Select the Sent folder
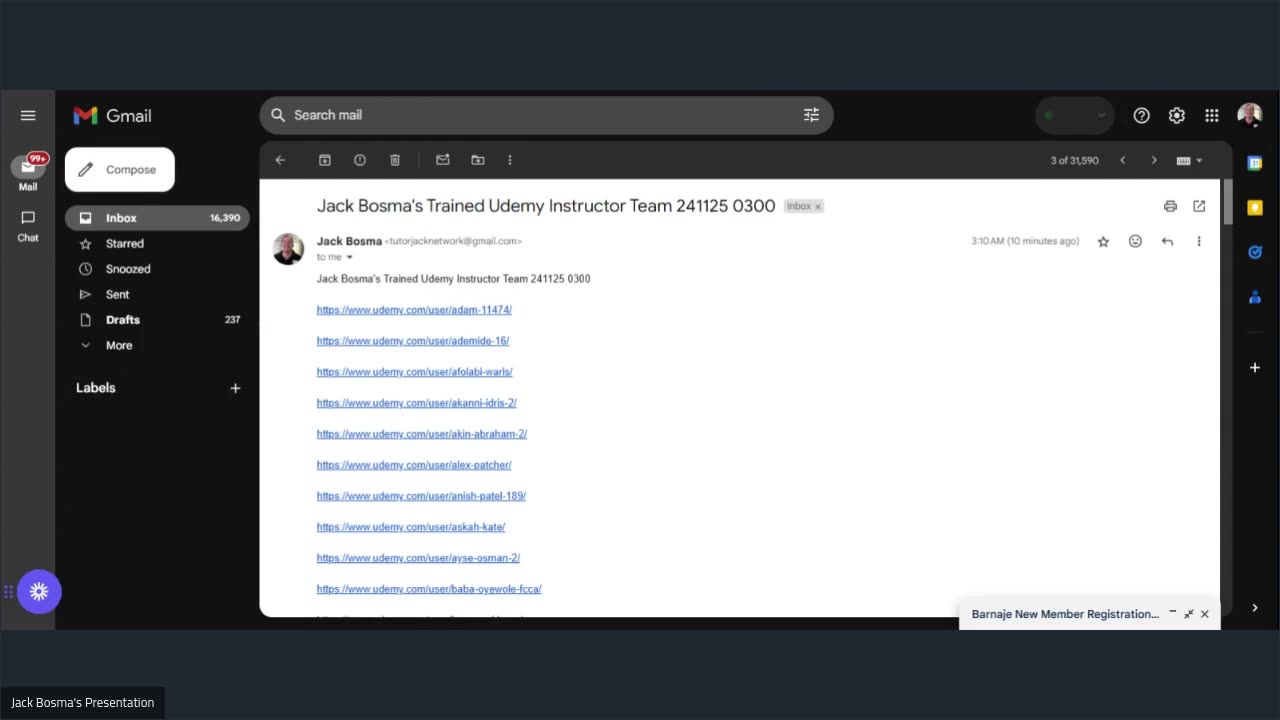Screen dimensions: 1280x720 click(x=157, y=294)
